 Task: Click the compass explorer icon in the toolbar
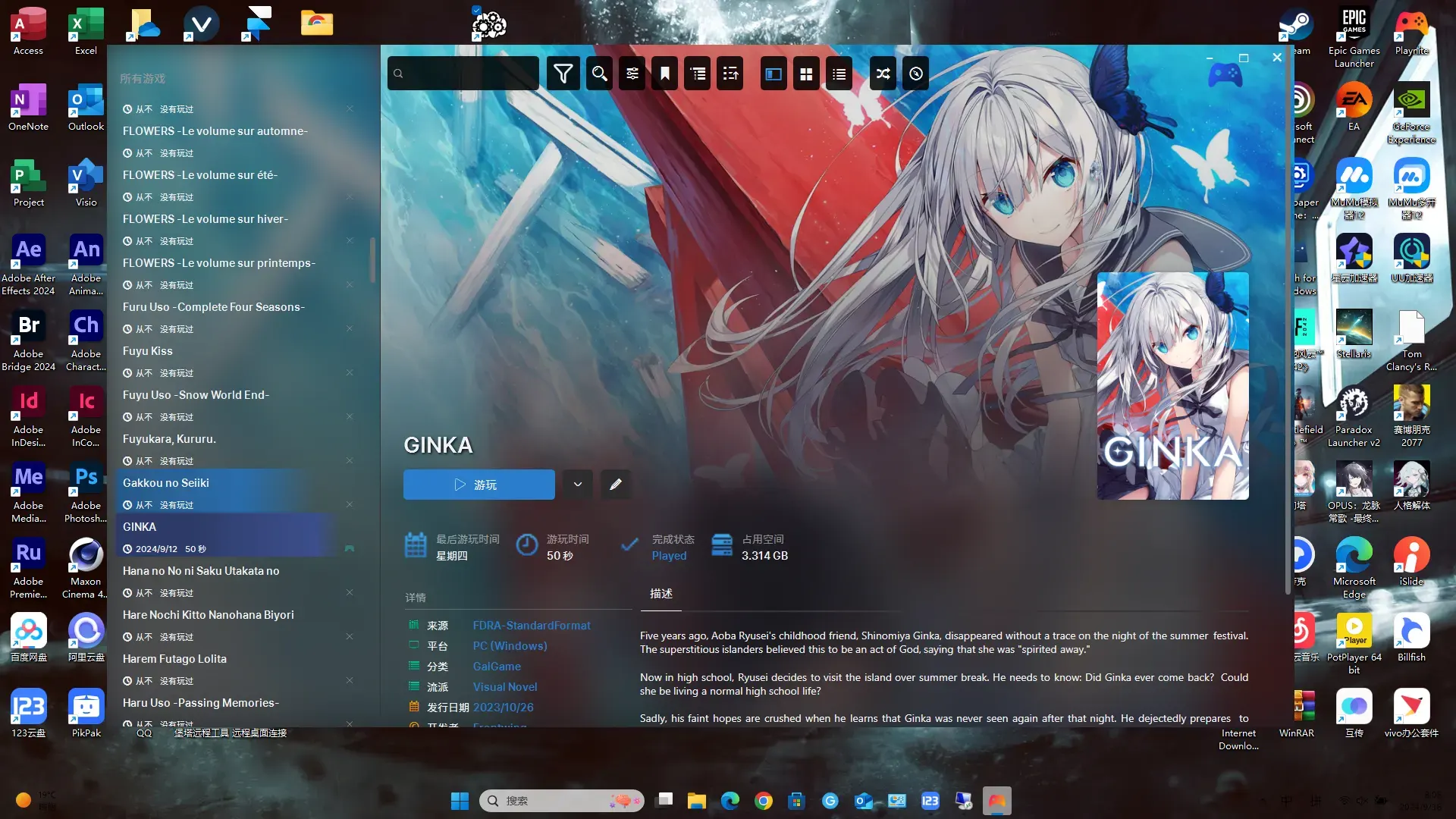point(915,74)
